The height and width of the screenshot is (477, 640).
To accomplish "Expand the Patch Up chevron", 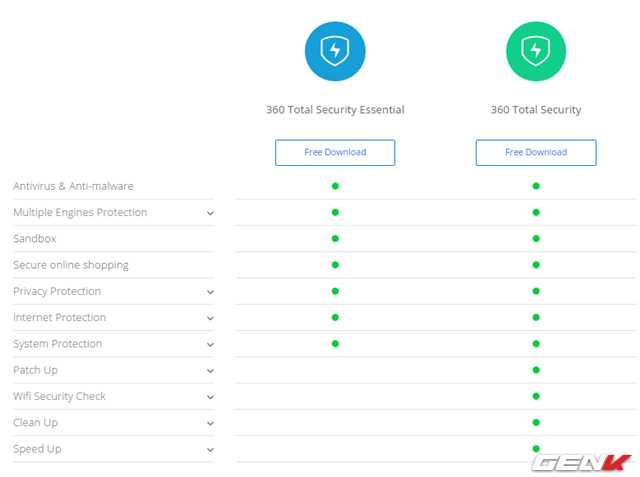I will [210, 371].
